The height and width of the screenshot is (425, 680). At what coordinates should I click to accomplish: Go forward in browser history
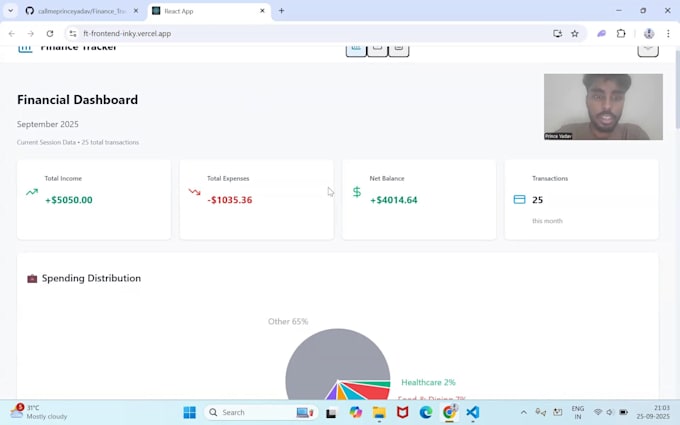(30, 33)
